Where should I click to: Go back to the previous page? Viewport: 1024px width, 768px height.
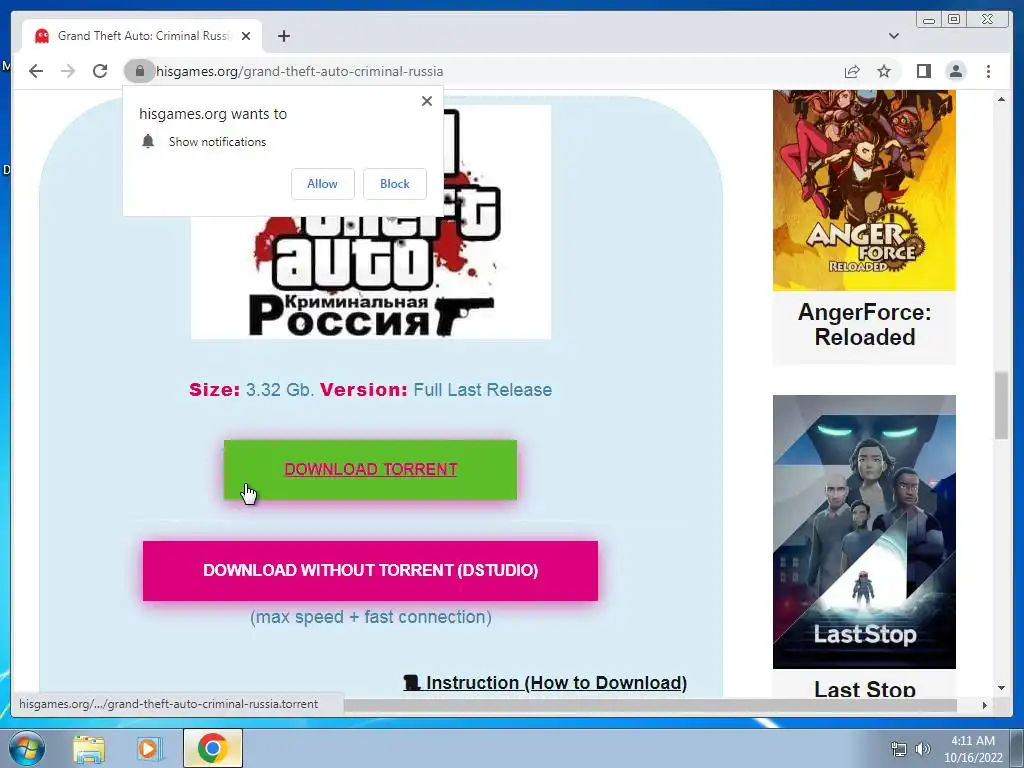click(x=36, y=71)
